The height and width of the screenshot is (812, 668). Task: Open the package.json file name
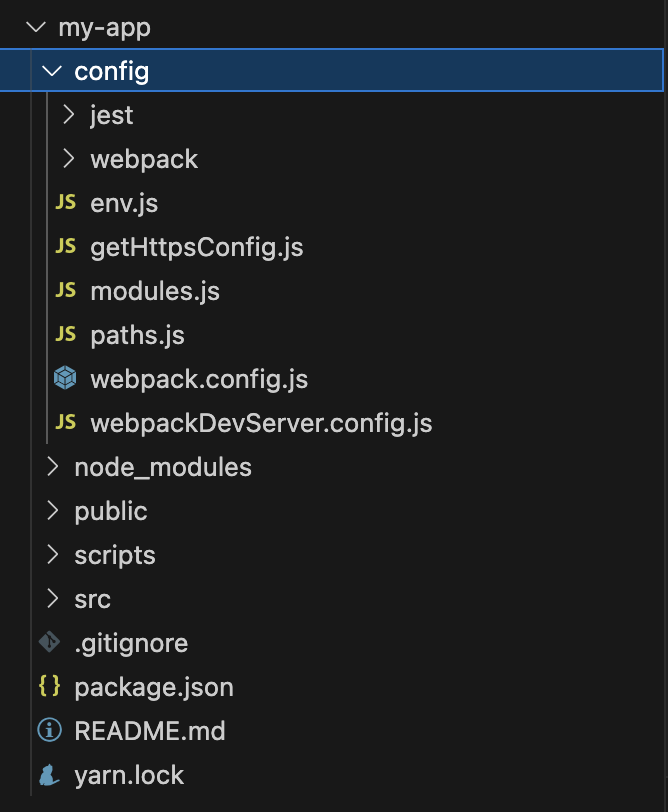154,687
